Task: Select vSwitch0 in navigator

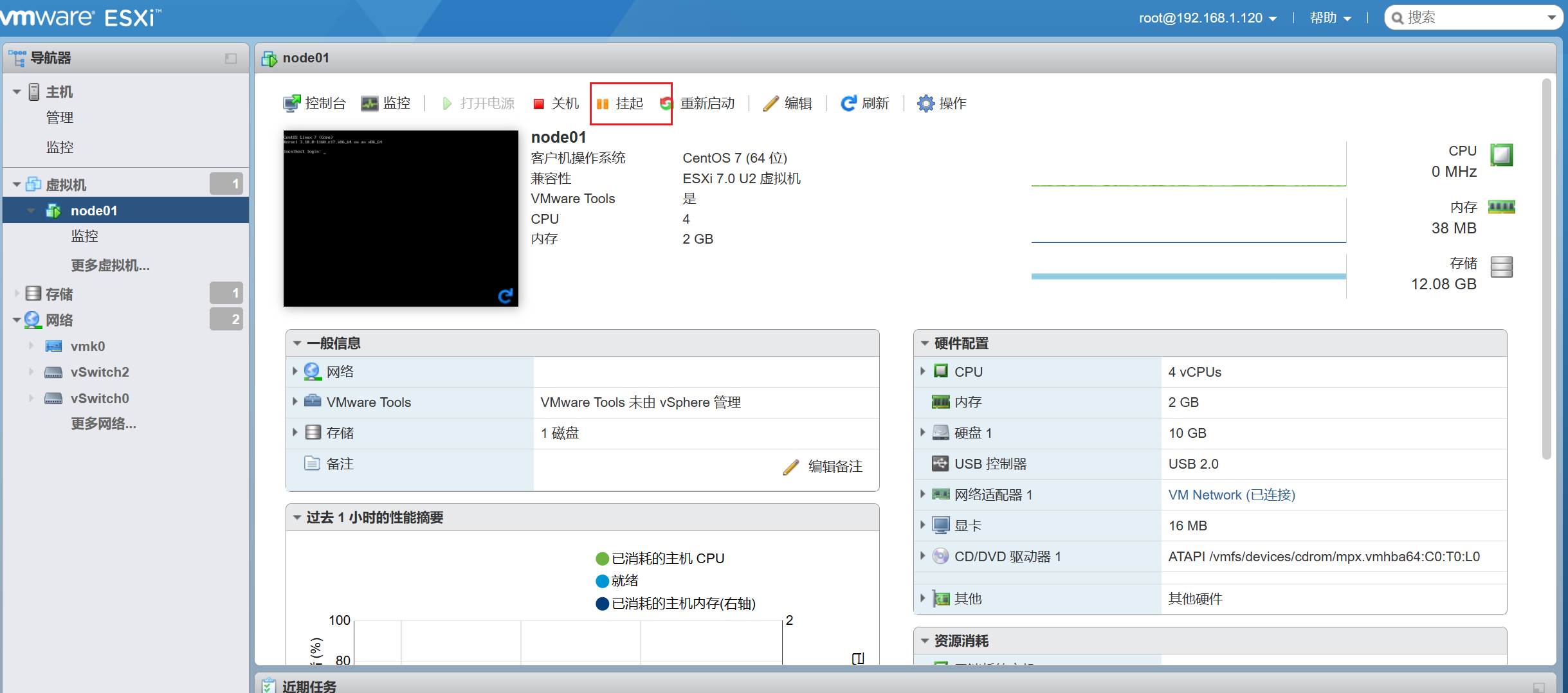Action: pyautogui.click(x=100, y=399)
